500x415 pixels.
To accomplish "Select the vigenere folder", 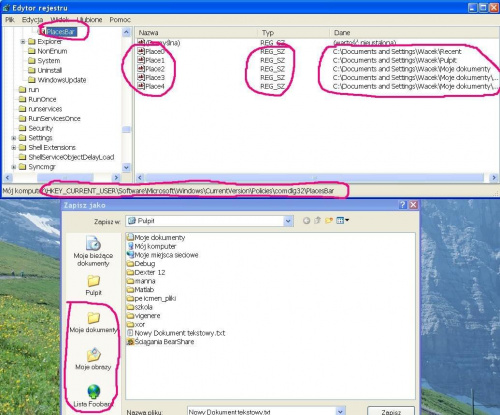I will click(144, 316).
